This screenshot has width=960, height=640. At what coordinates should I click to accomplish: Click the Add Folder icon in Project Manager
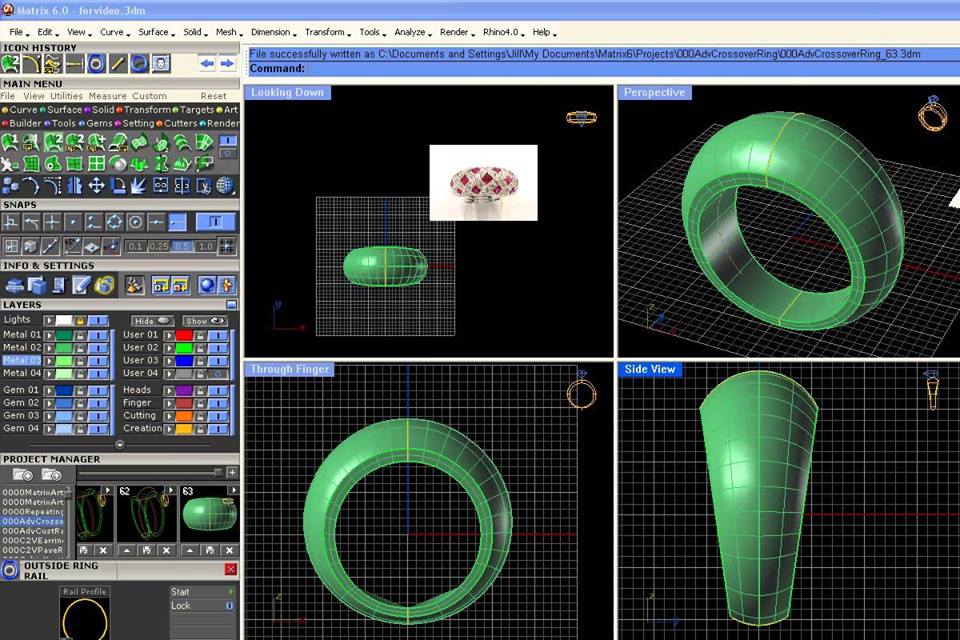tap(22, 474)
